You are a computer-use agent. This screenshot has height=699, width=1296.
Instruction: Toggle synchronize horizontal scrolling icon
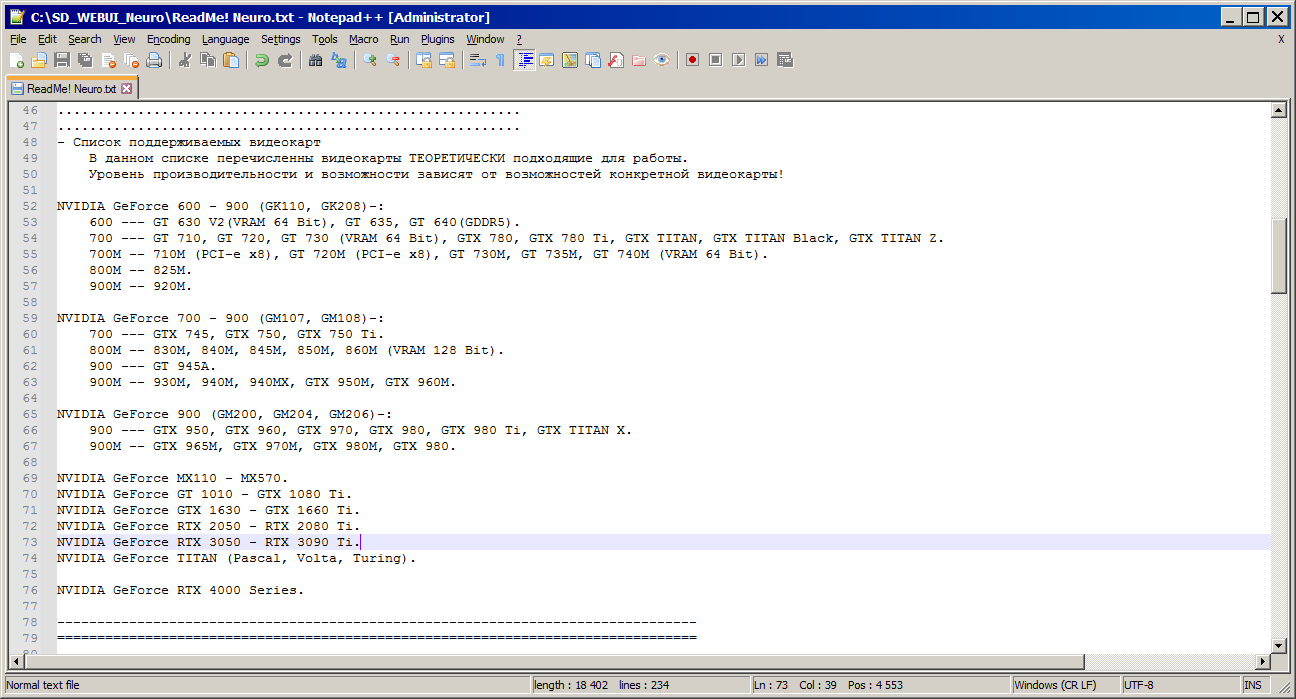(x=446, y=60)
